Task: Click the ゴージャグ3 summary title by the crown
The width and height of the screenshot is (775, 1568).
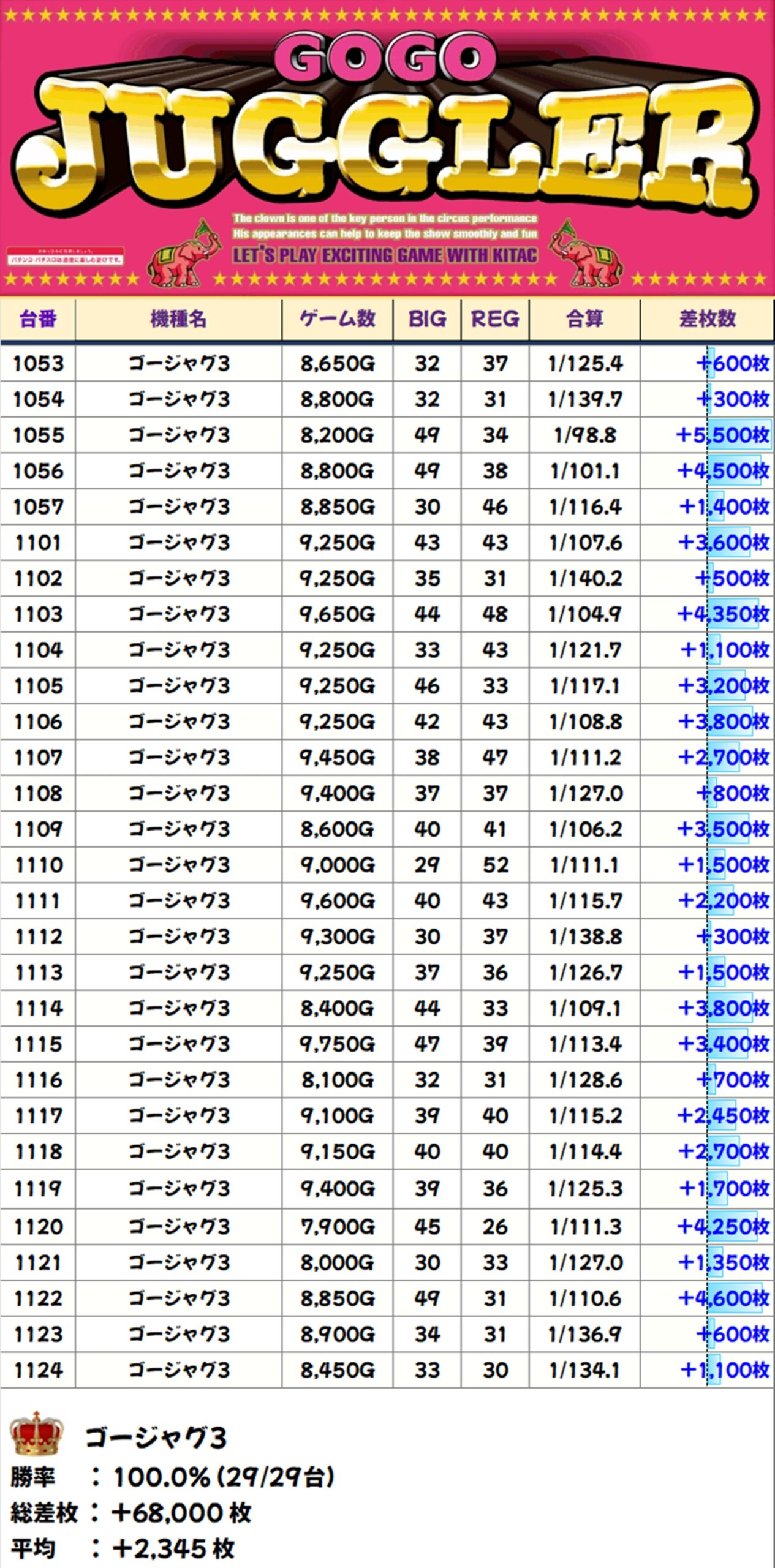Action: [156, 1438]
